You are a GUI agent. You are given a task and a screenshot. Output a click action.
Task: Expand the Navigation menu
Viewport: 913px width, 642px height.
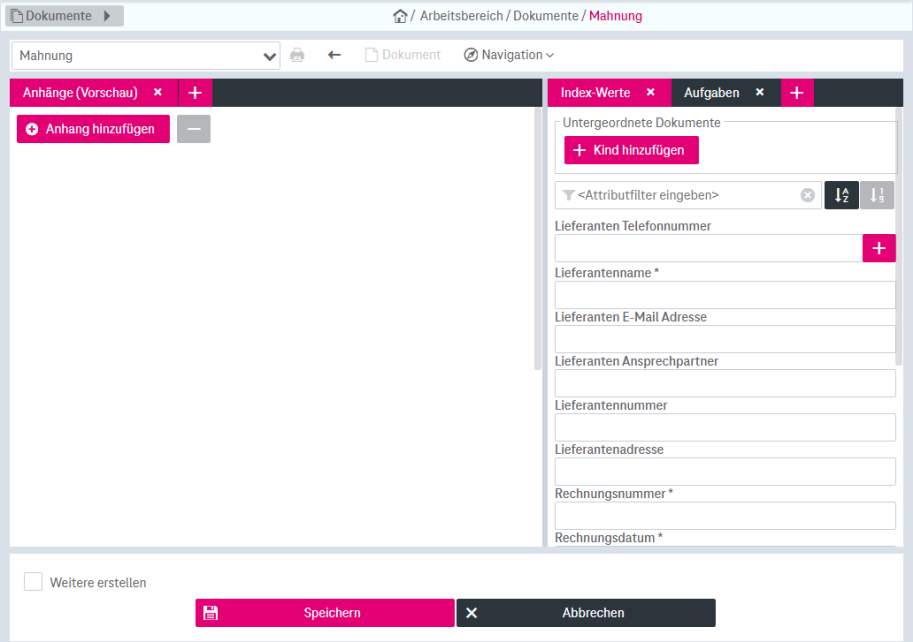click(509, 55)
